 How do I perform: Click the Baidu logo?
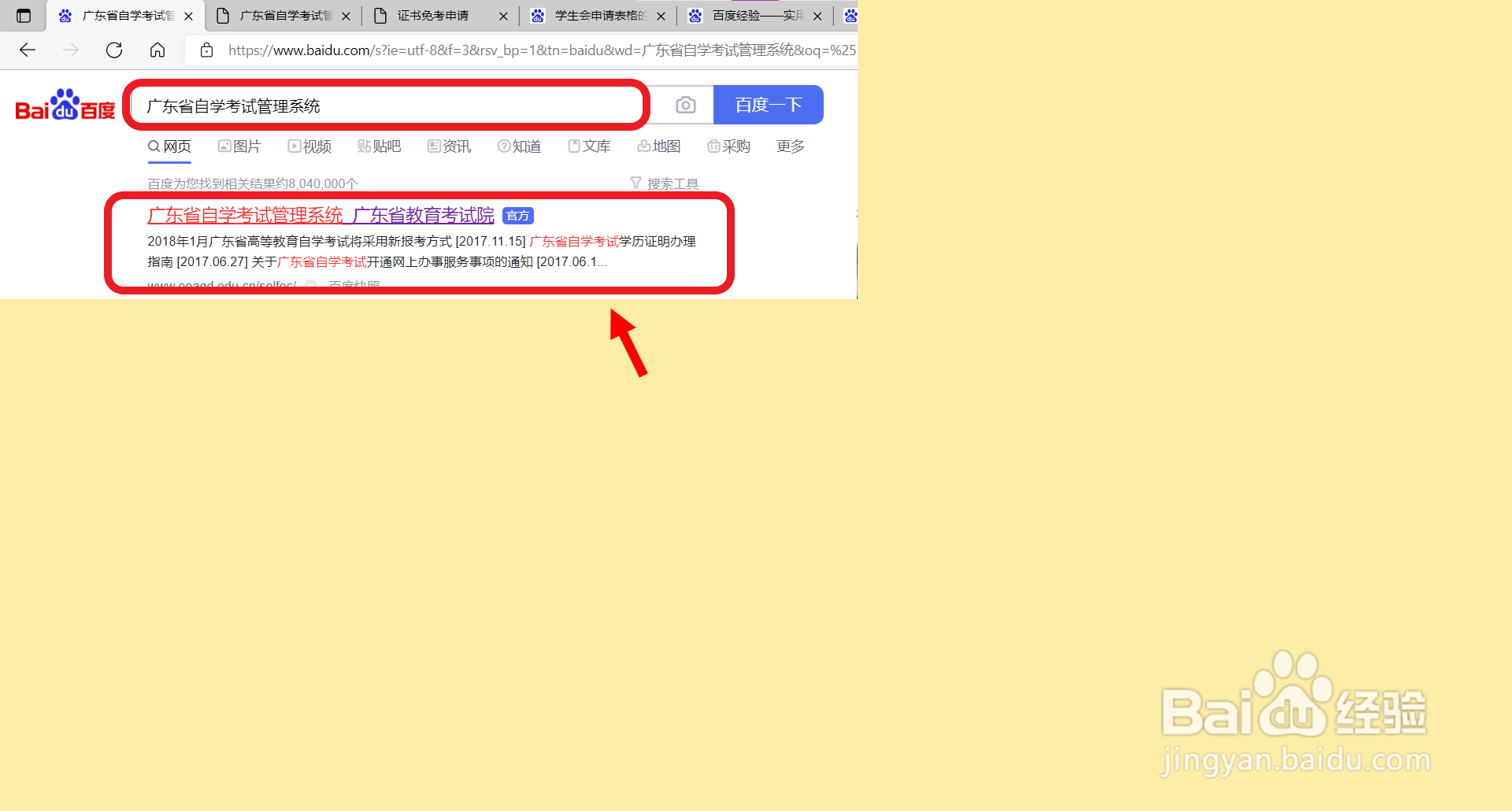pos(65,105)
